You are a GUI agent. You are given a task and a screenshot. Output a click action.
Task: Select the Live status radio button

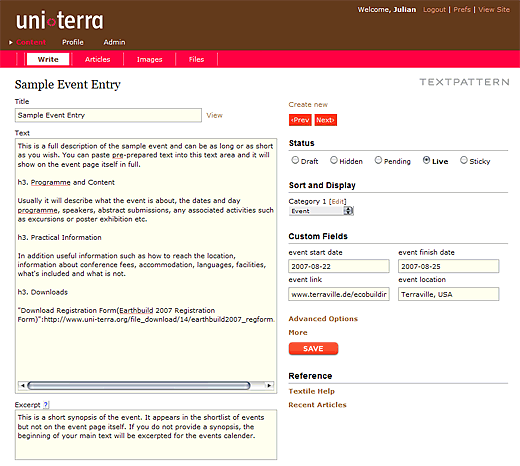click(426, 160)
